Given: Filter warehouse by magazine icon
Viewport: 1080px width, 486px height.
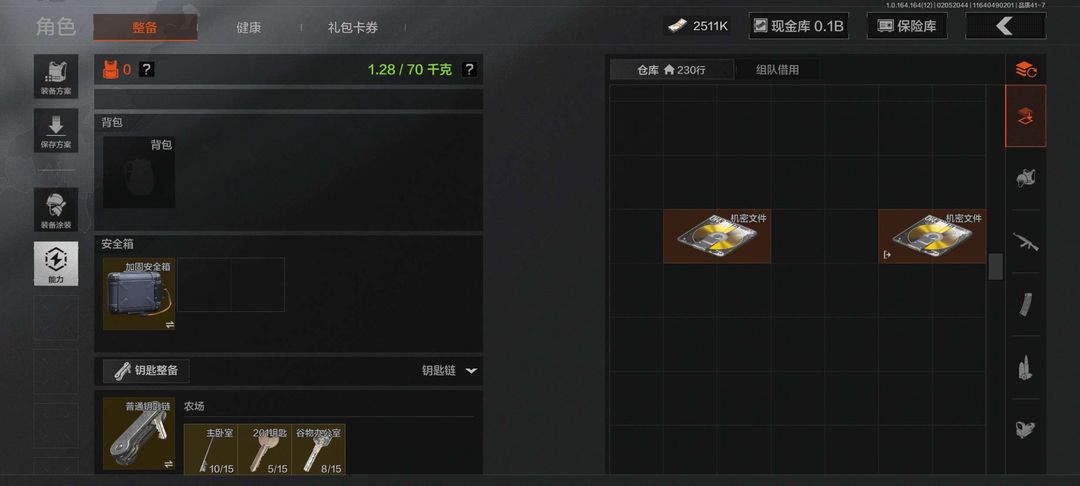Looking at the screenshot, I should pos(1026,304).
